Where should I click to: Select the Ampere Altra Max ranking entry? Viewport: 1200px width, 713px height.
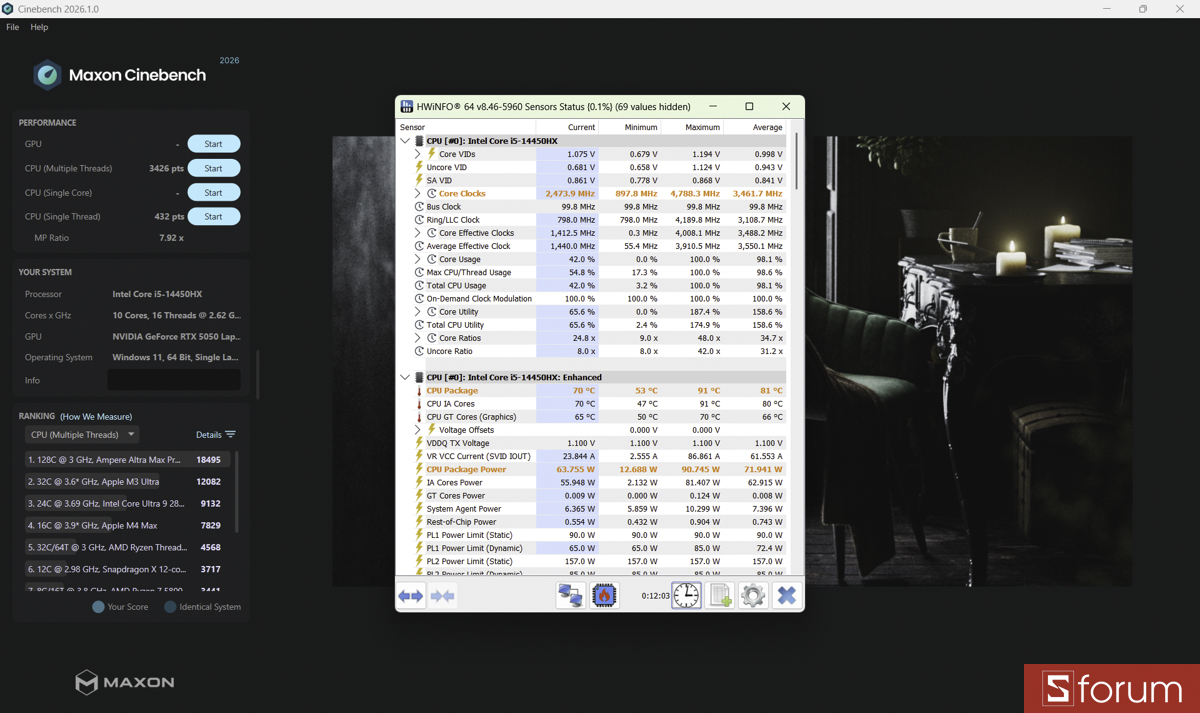(128, 460)
